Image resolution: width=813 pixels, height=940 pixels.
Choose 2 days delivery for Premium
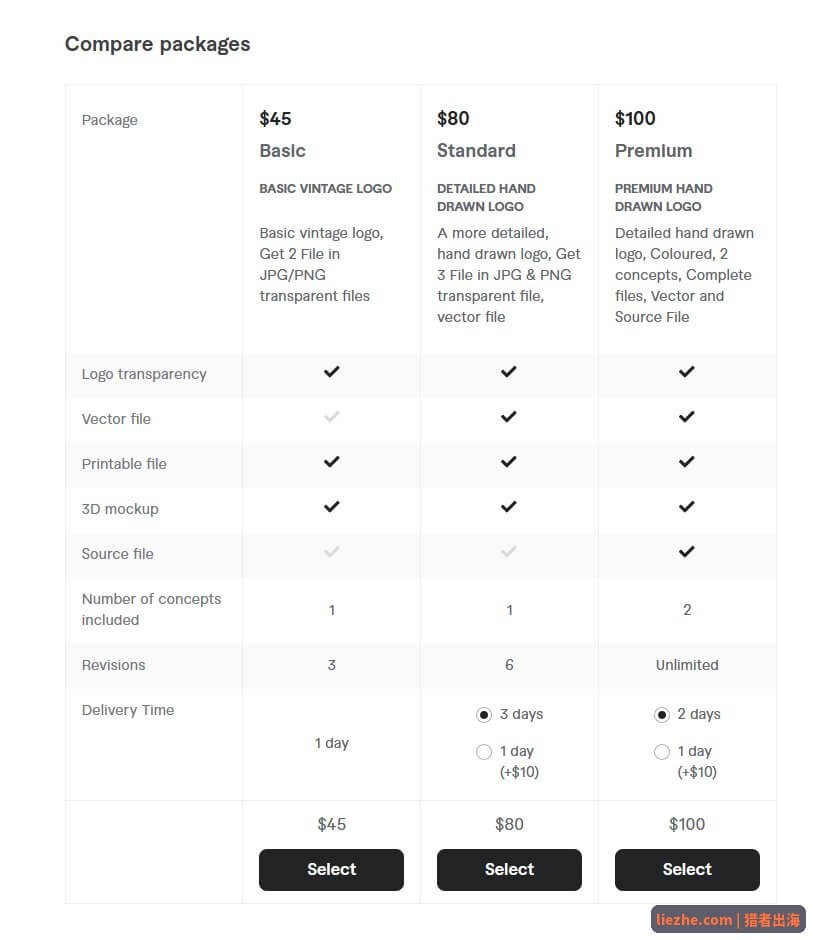(x=662, y=715)
